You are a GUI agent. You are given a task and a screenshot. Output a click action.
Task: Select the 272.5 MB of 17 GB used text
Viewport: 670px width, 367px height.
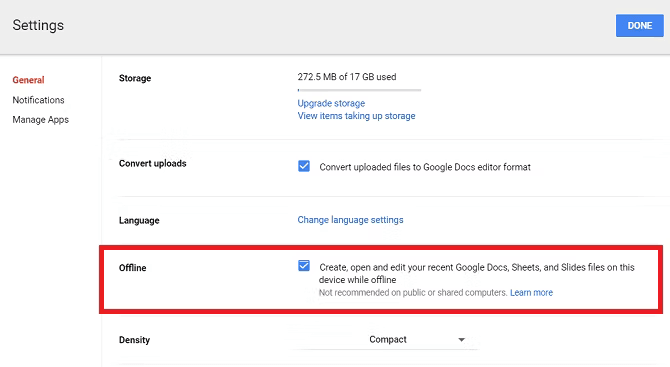point(347,77)
